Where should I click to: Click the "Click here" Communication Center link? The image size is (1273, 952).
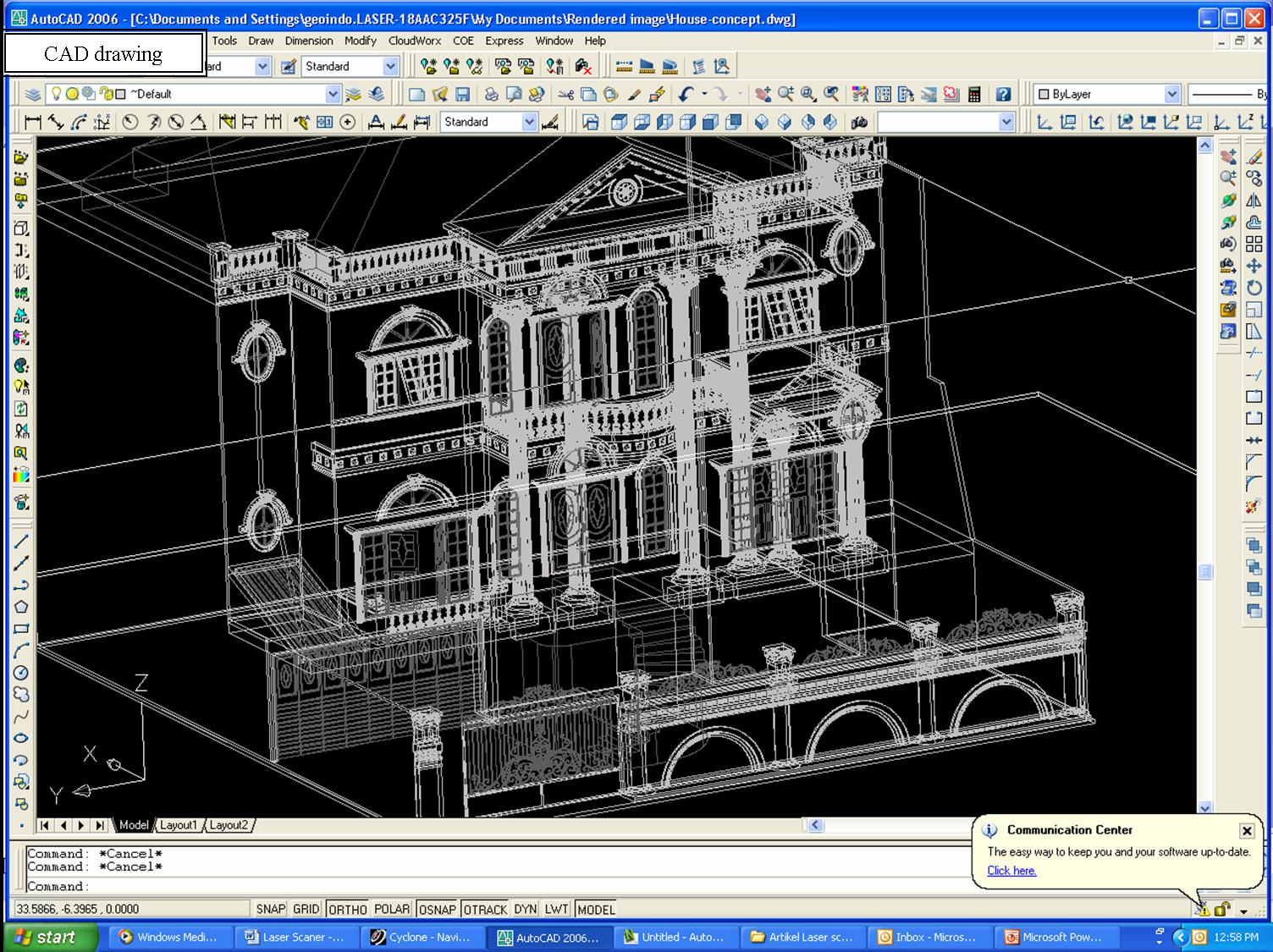tap(1011, 871)
